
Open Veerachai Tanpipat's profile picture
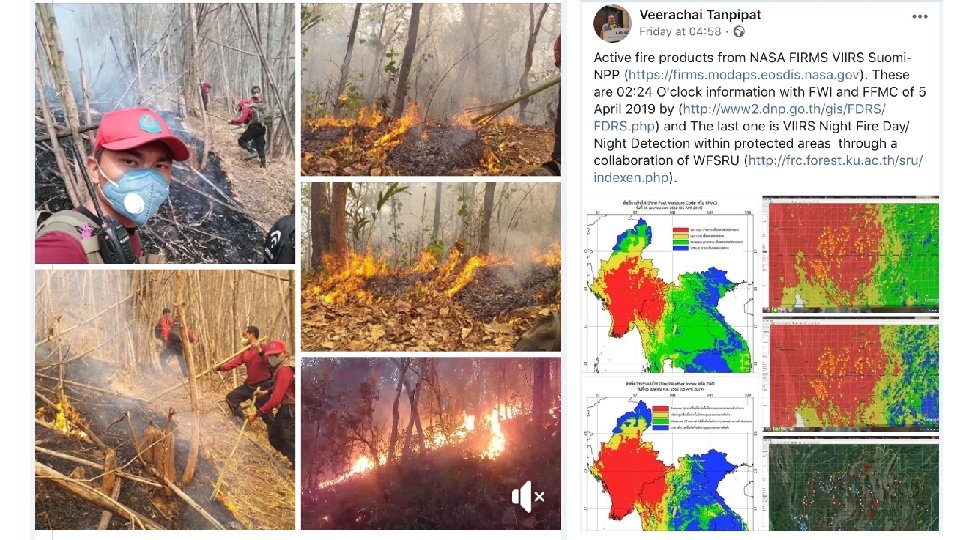(612, 23)
